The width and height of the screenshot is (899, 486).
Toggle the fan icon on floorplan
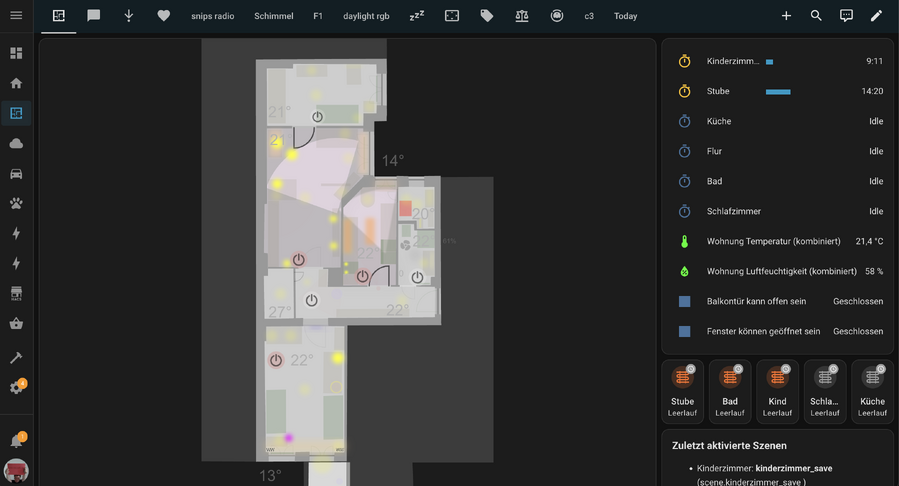406,243
